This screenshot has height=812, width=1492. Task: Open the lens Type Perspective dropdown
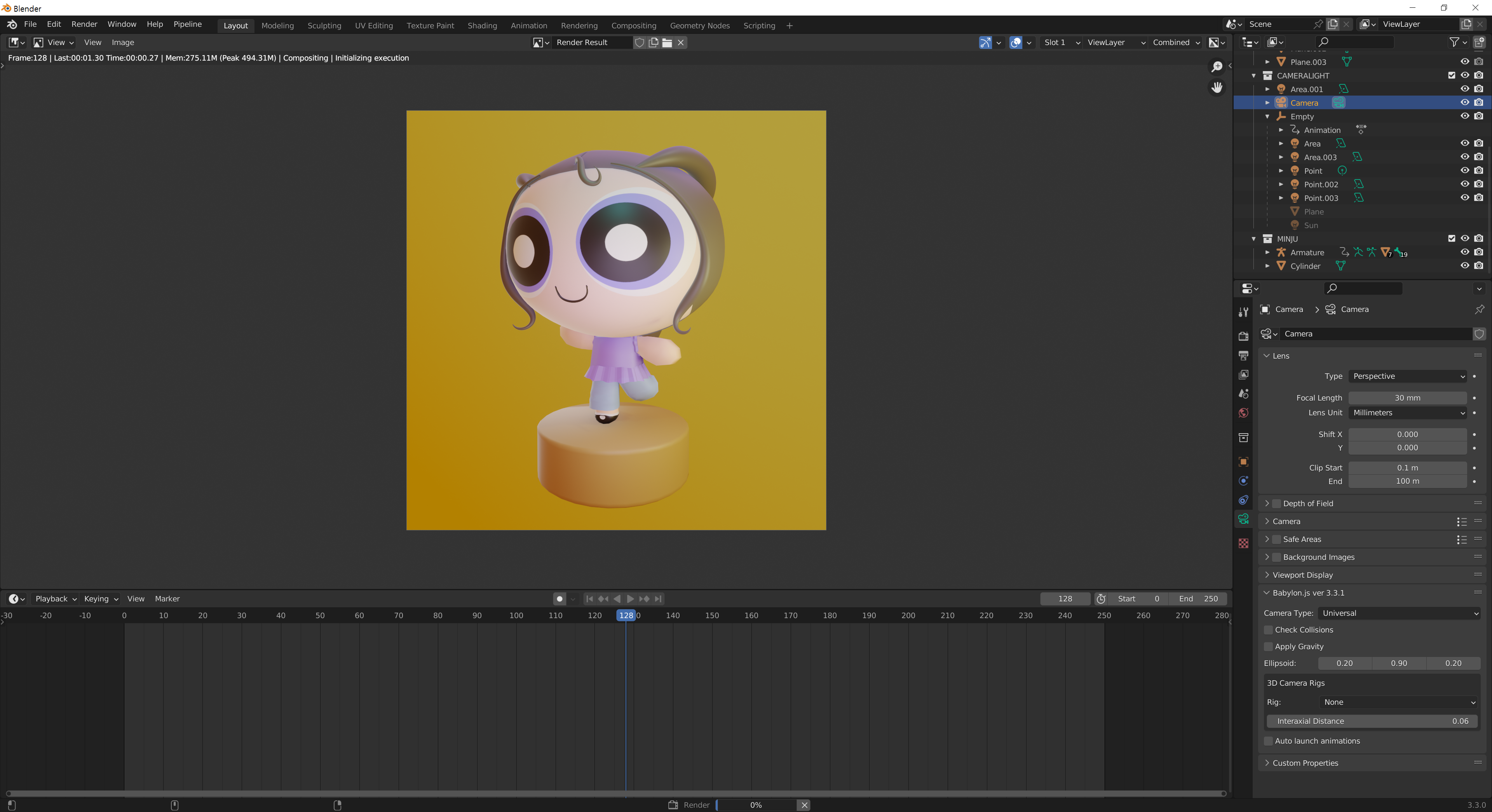(1407, 376)
